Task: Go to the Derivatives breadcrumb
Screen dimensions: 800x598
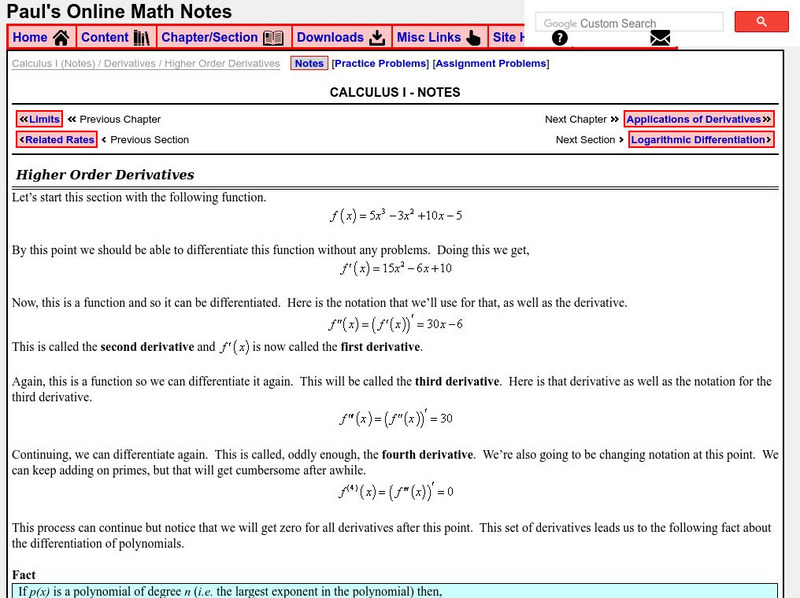Action: coord(130,63)
